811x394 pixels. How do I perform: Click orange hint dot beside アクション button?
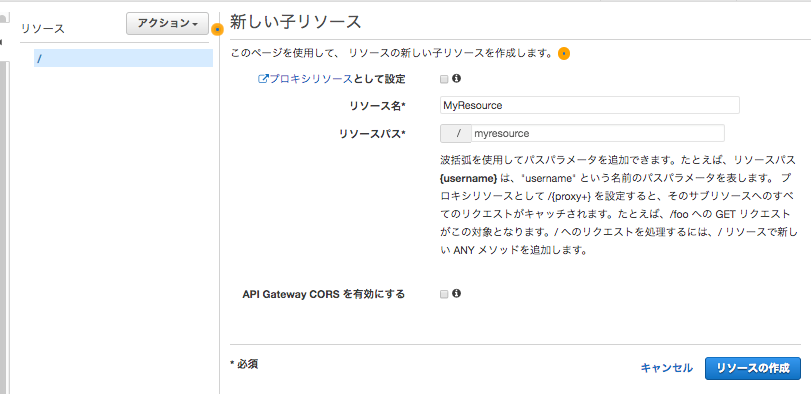(218, 30)
